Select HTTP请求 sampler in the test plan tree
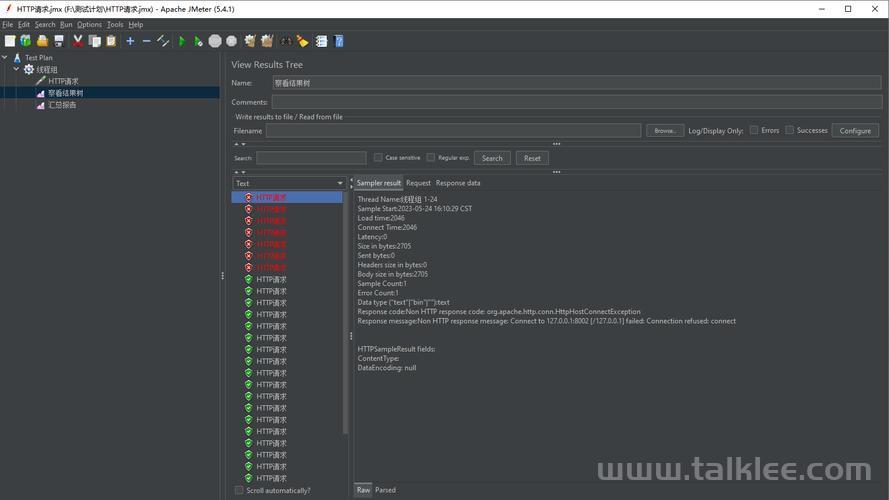This screenshot has height=500, width=889. click(63, 81)
